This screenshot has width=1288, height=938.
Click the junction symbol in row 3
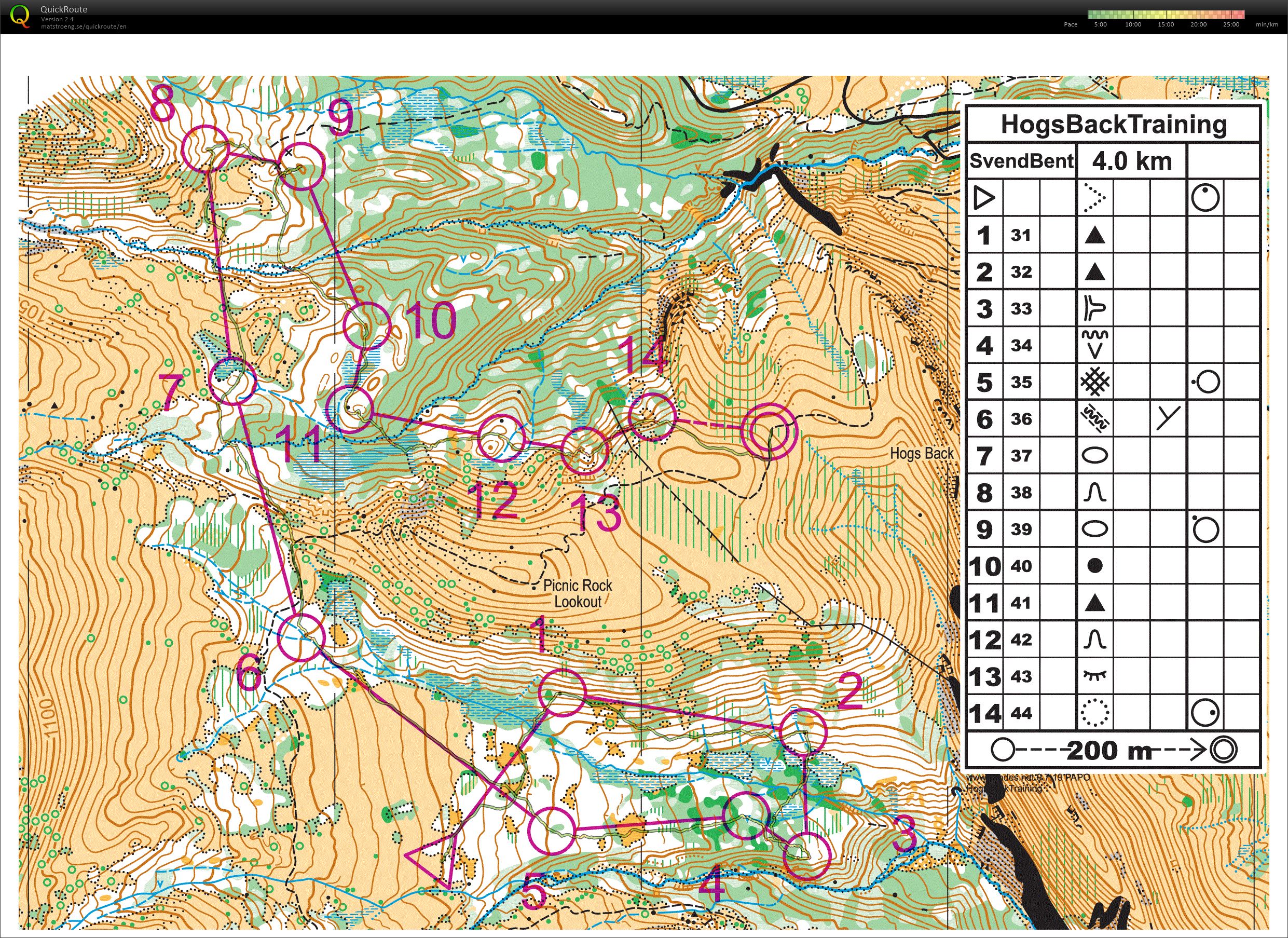1094,308
